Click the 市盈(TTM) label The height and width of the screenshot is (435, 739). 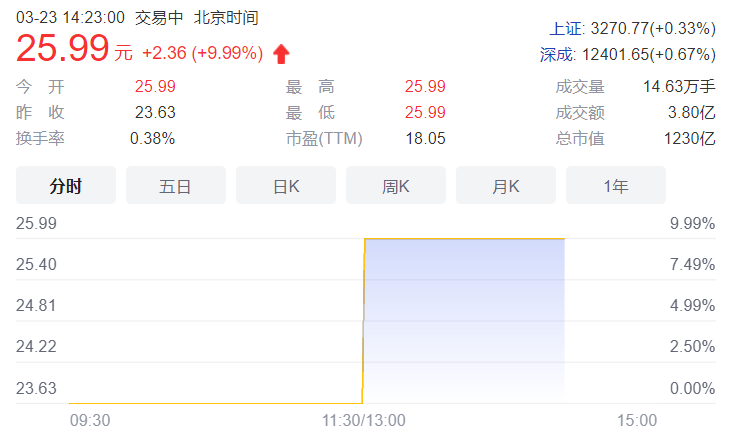(324, 139)
